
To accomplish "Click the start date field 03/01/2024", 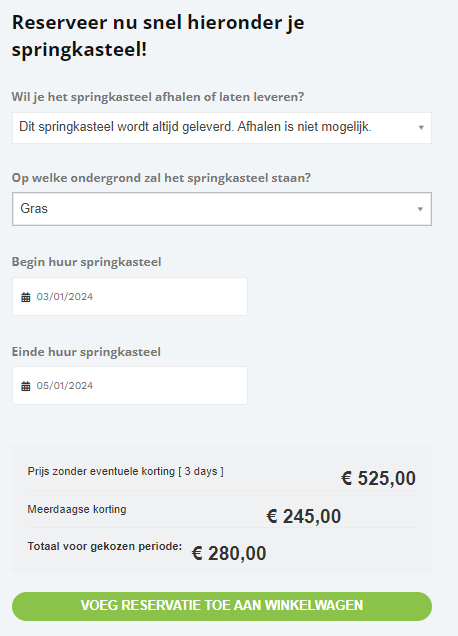I will 130,297.
